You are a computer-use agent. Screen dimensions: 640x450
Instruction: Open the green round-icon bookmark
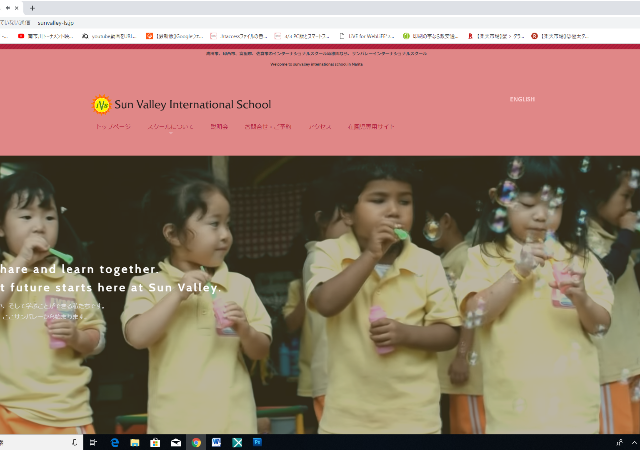(x=431, y=36)
